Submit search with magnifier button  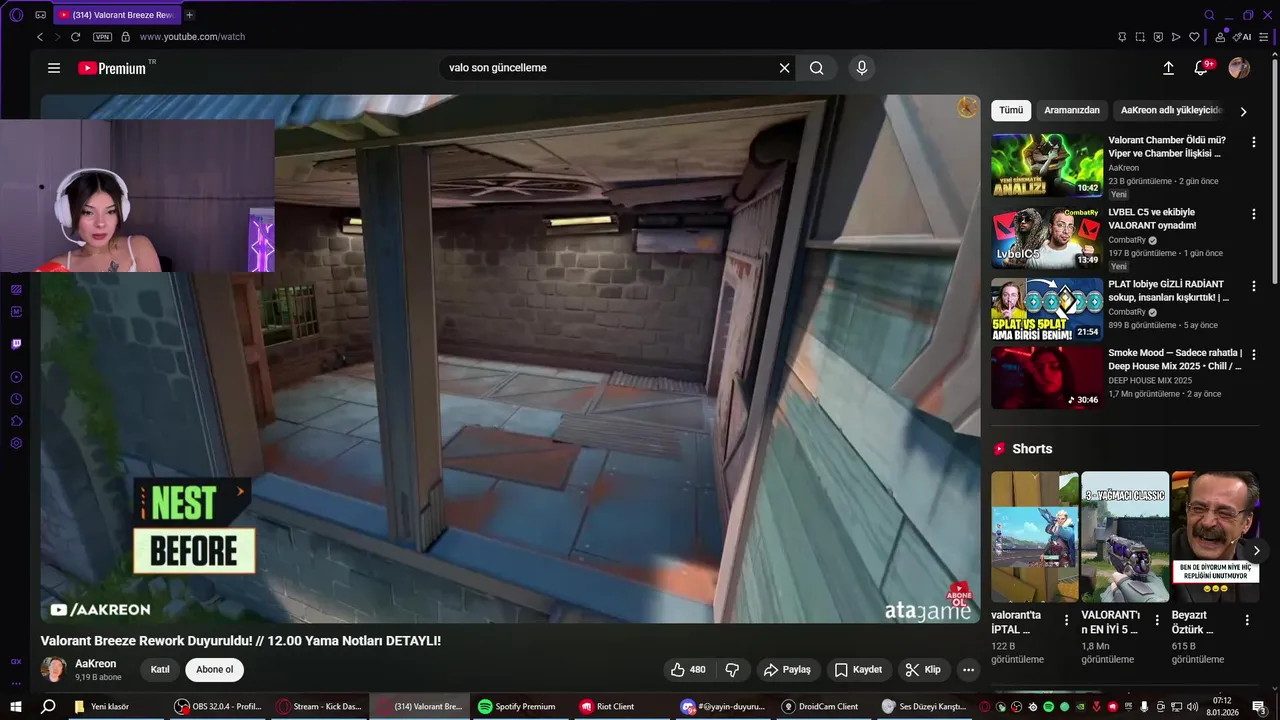[x=817, y=68]
